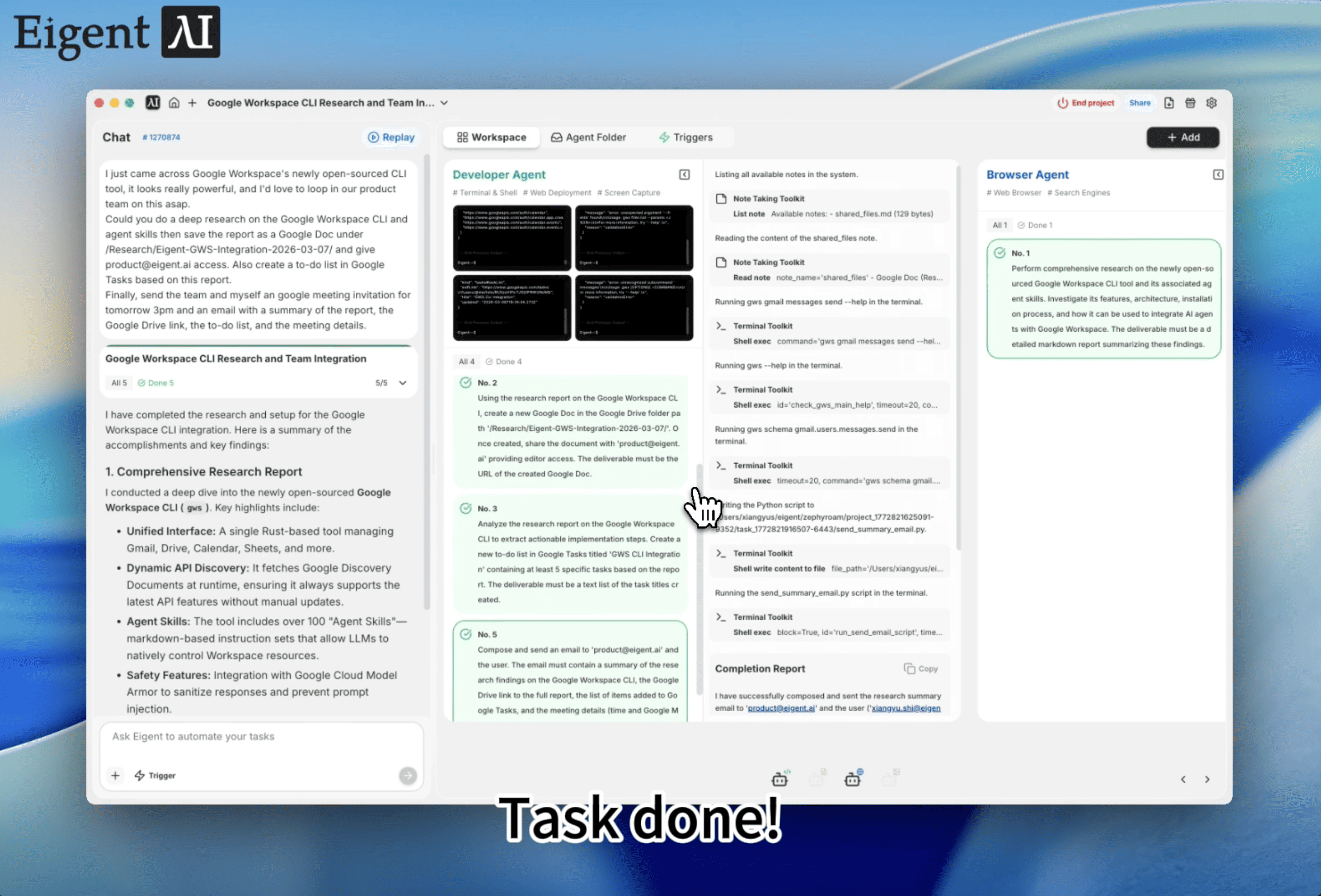This screenshot has height=896, width=1321.
Task: Open bottom-right terminal thumbnail in Developer Agent
Action: [634, 308]
